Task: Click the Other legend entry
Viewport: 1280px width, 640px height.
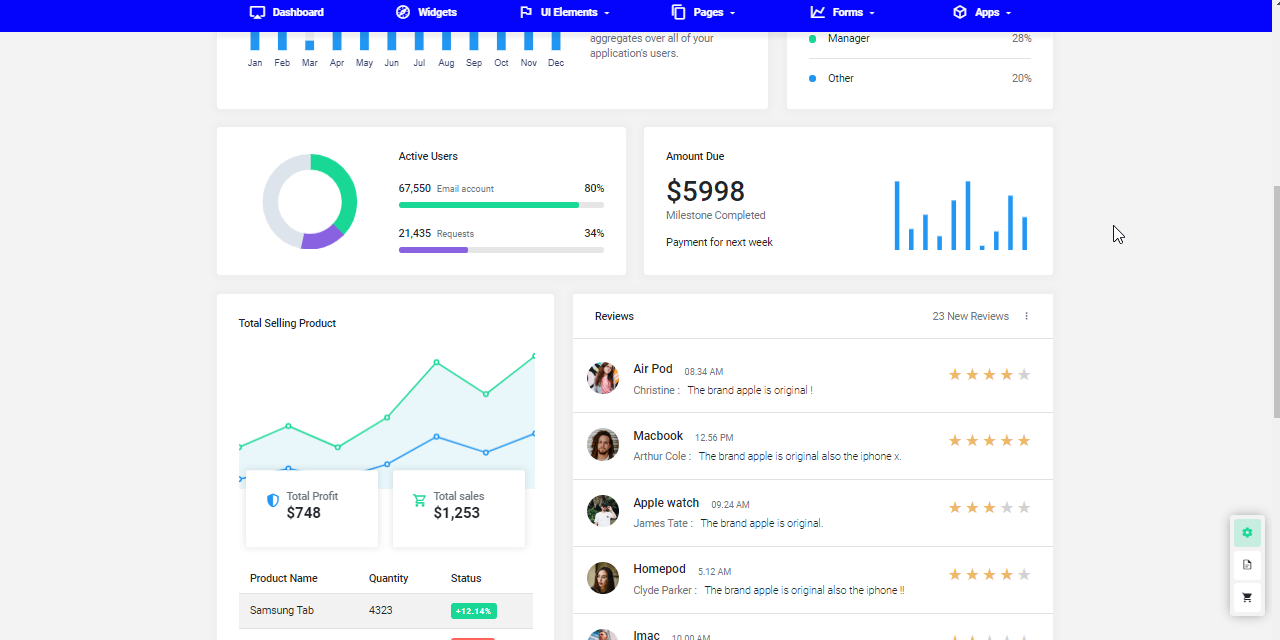Action: pos(920,78)
